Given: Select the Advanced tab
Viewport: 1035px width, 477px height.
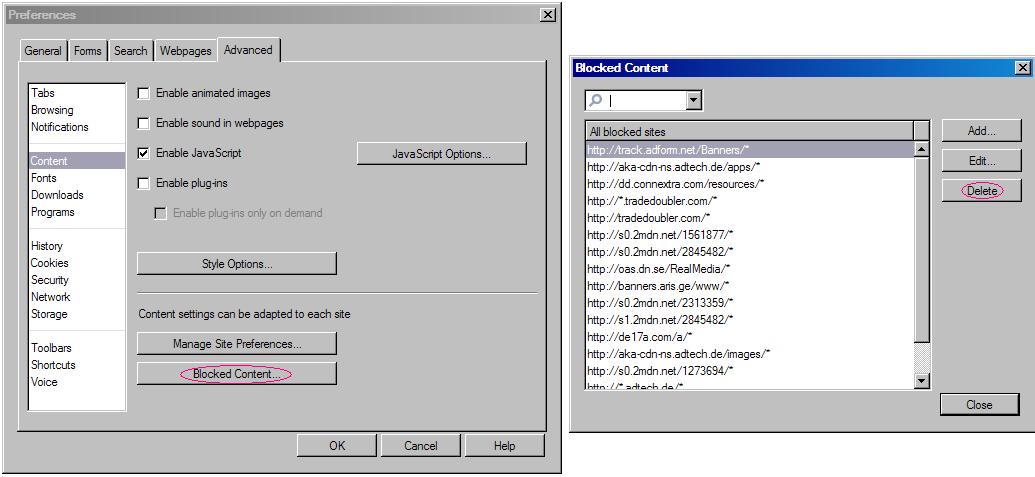Looking at the screenshot, I should pyautogui.click(x=248, y=49).
